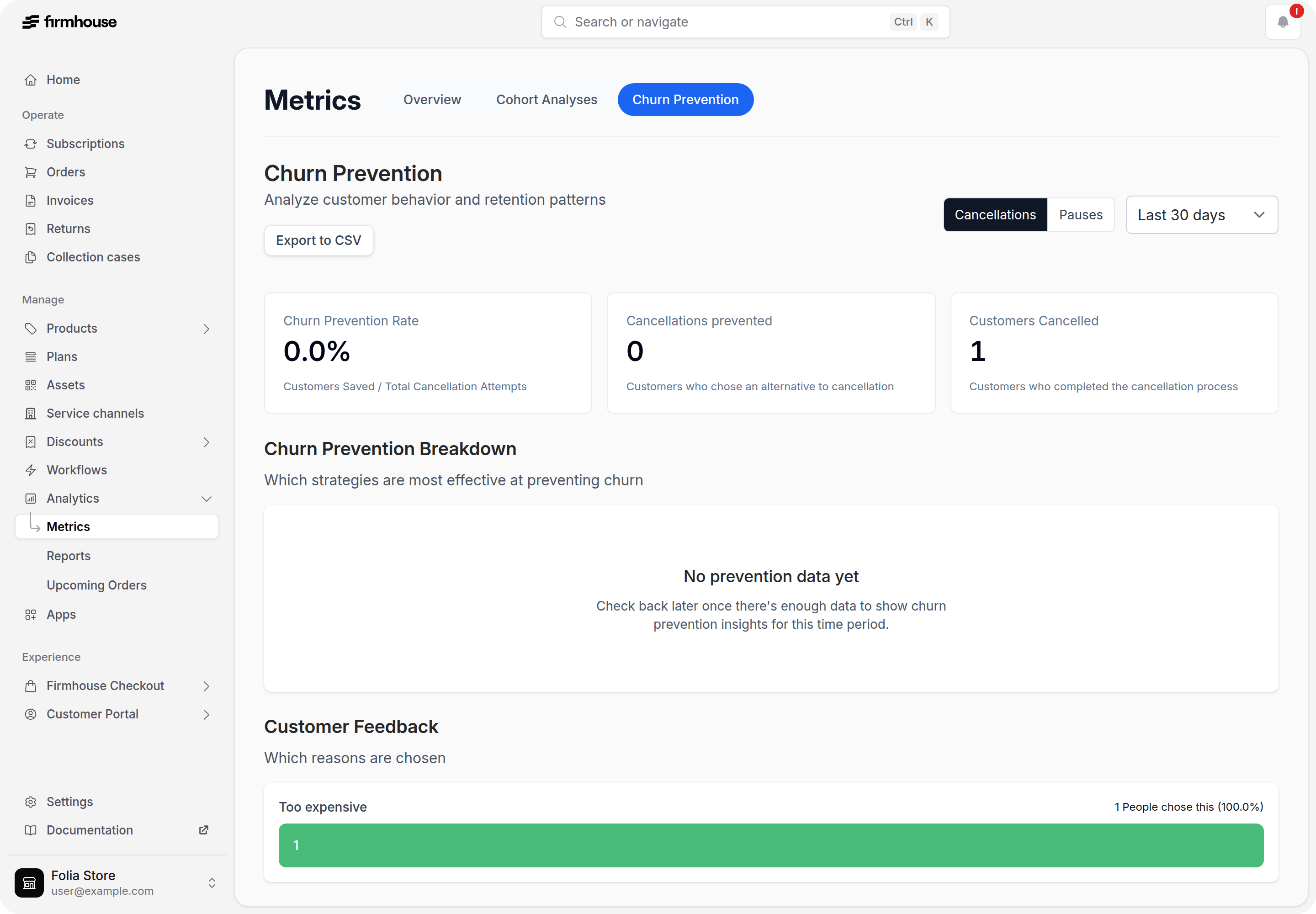Image resolution: width=1316 pixels, height=914 pixels.
Task: Click the Subscriptions cycle icon
Action: 31,144
